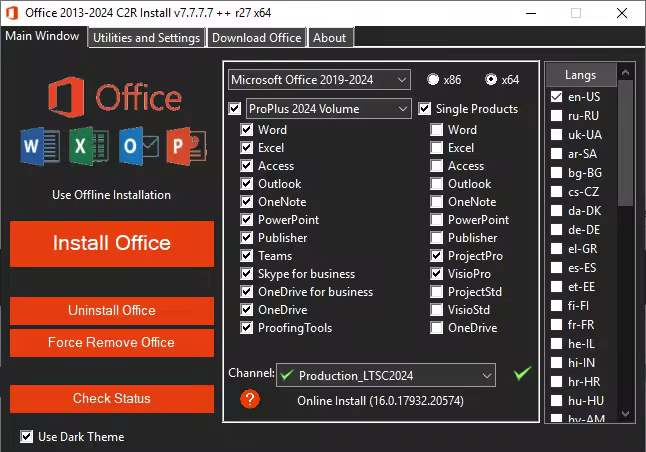646x452 pixels.
Task: Open the Production_LTSC2024 channel dropdown
Action: pyautogui.click(x=385, y=375)
